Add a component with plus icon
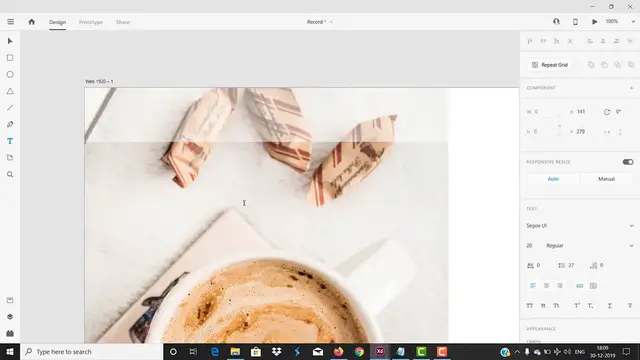This screenshot has width=640, height=360. tap(631, 88)
